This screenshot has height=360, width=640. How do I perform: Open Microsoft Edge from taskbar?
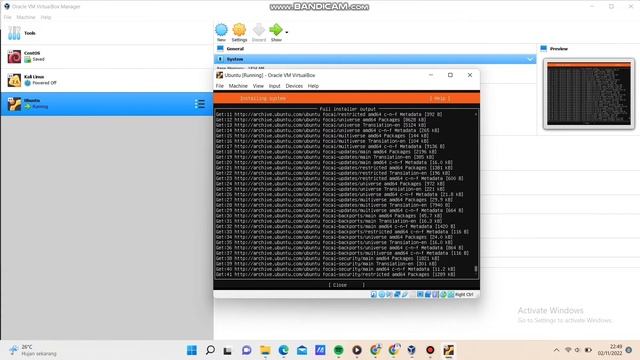point(284,350)
